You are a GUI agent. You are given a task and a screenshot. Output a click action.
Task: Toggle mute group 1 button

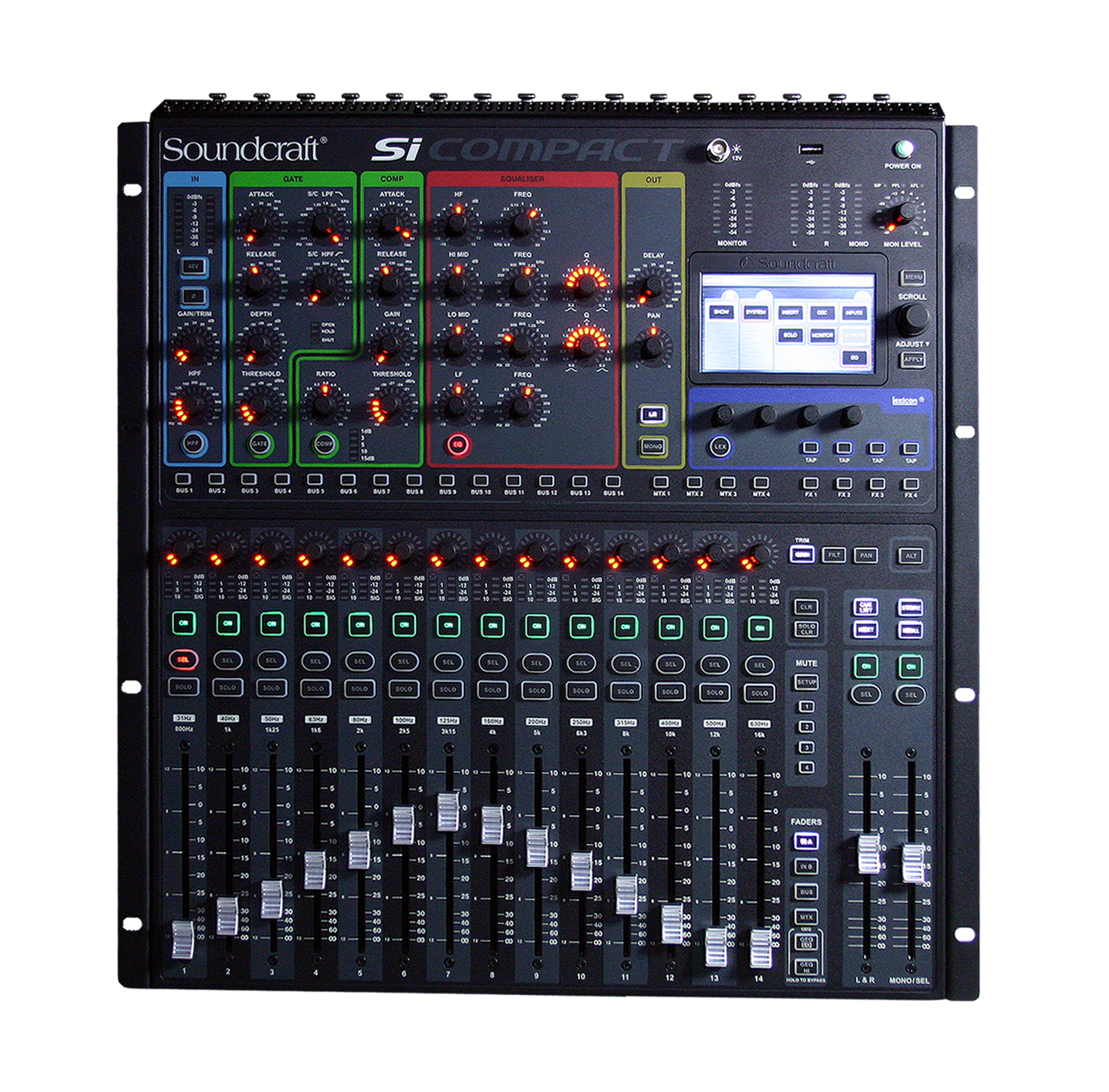(x=806, y=706)
